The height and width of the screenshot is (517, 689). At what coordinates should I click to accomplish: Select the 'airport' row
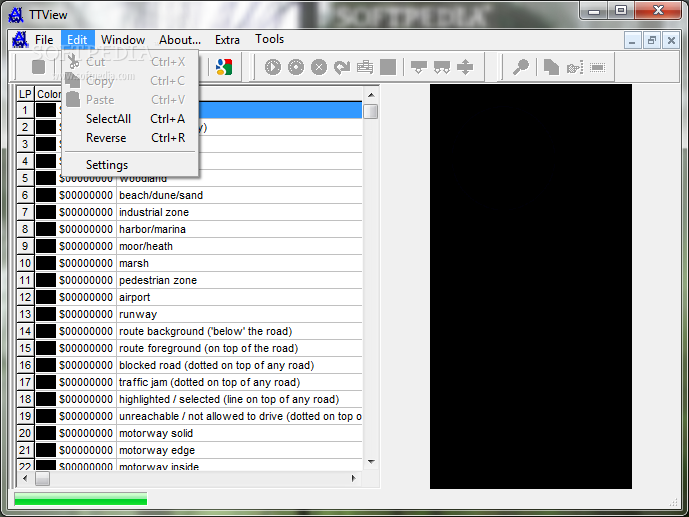click(x=189, y=297)
